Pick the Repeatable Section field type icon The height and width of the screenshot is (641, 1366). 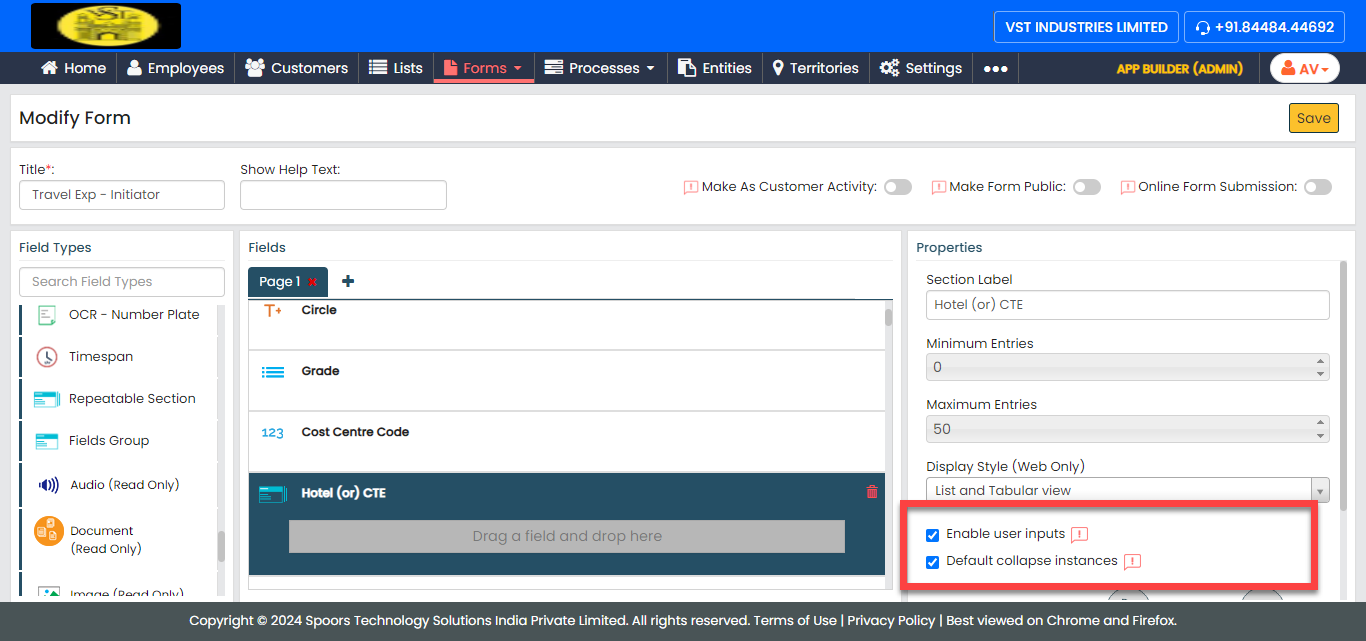click(x=47, y=399)
